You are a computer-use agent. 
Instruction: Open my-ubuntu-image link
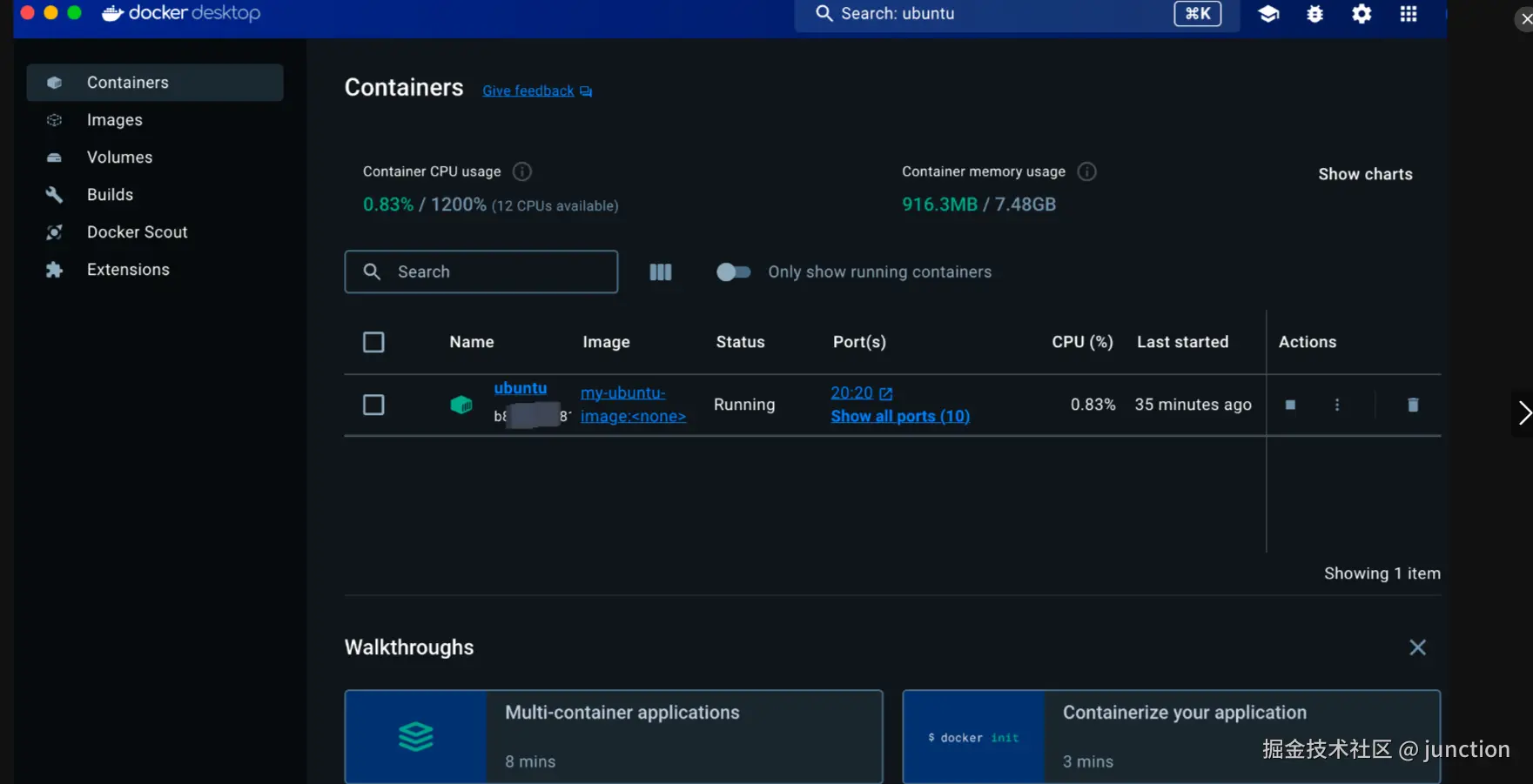[x=633, y=405]
